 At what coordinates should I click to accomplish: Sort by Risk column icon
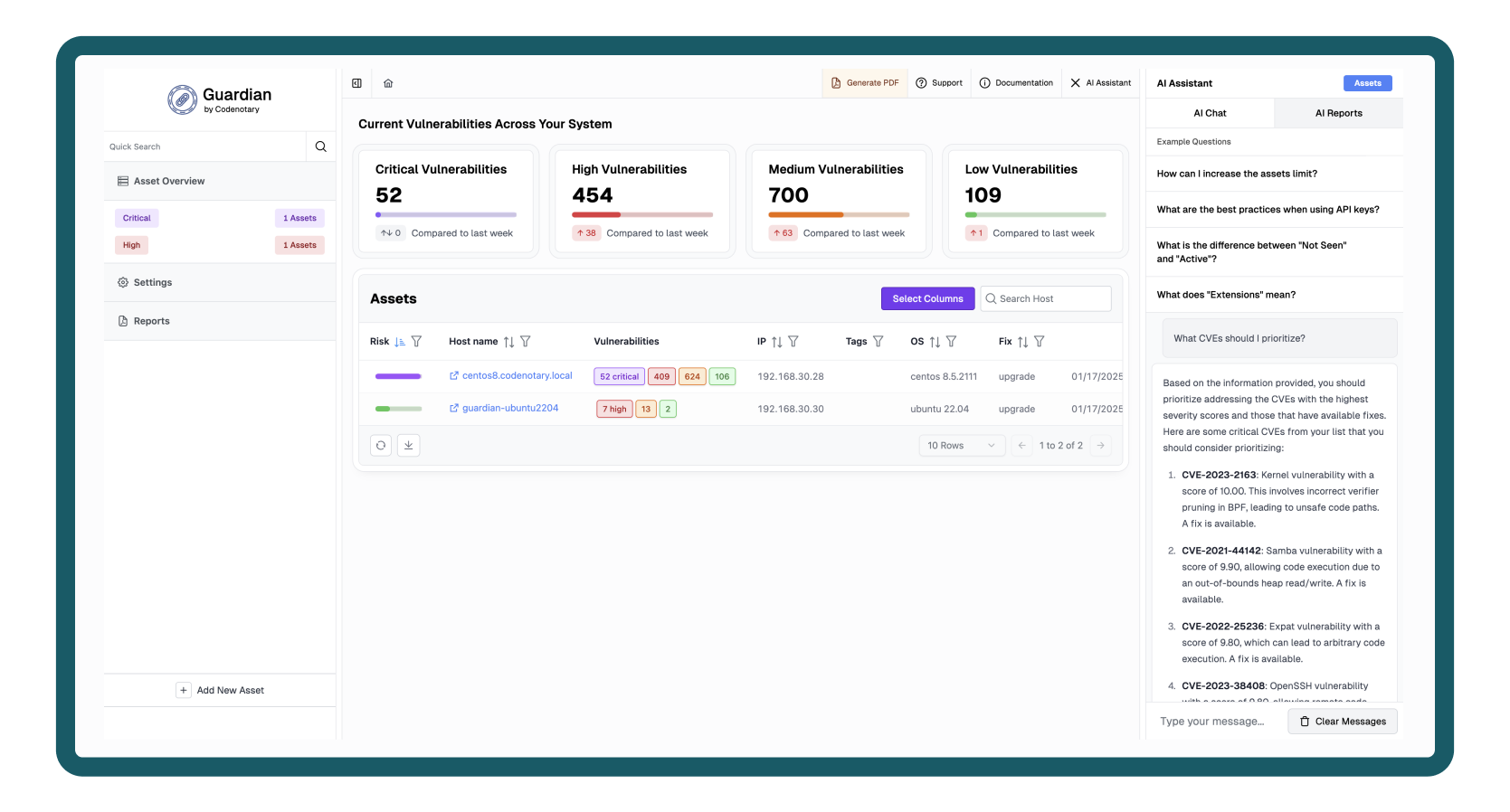click(x=400, y=342)
